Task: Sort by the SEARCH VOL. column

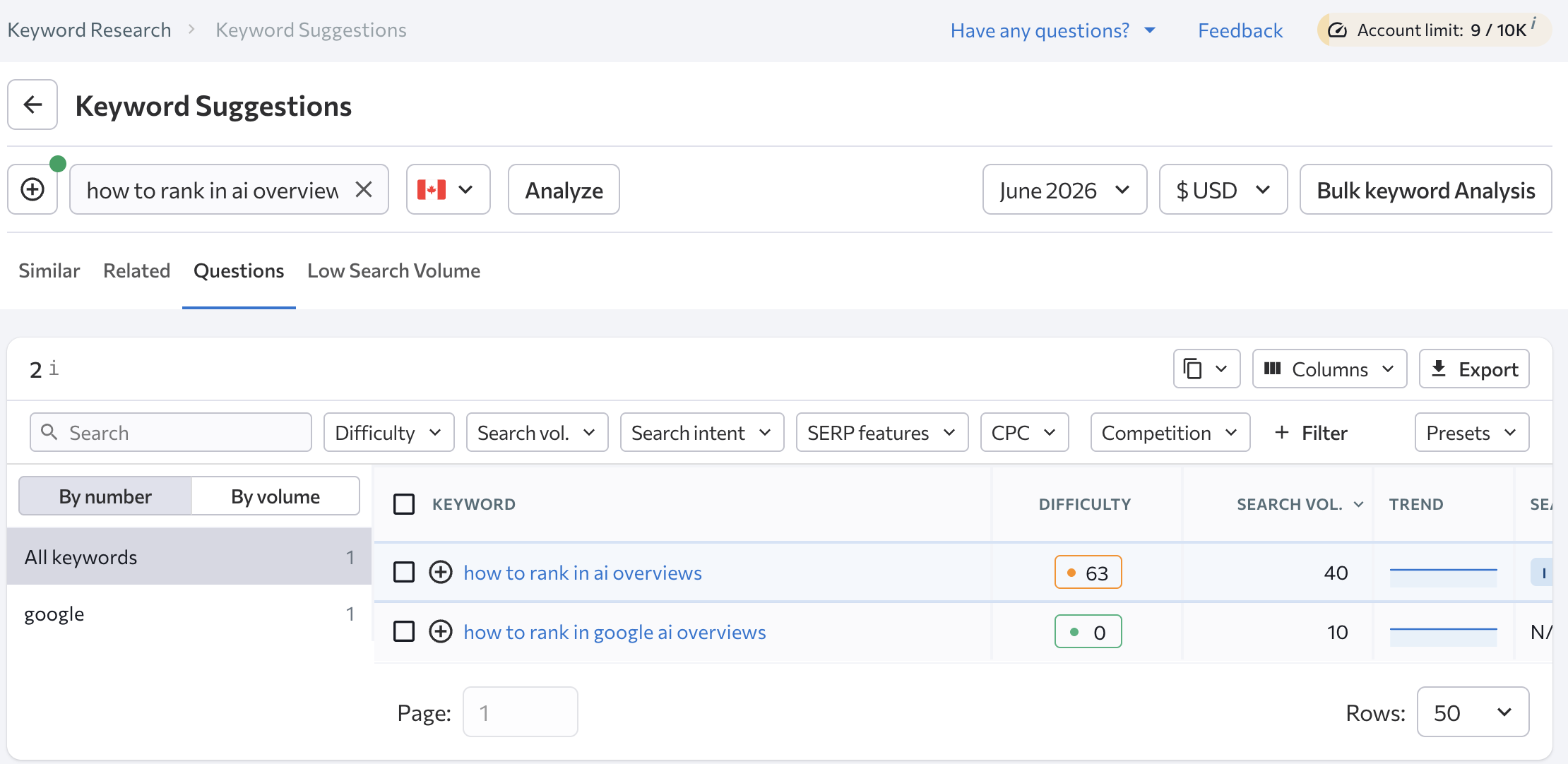Action: [x=1300, y=504]
